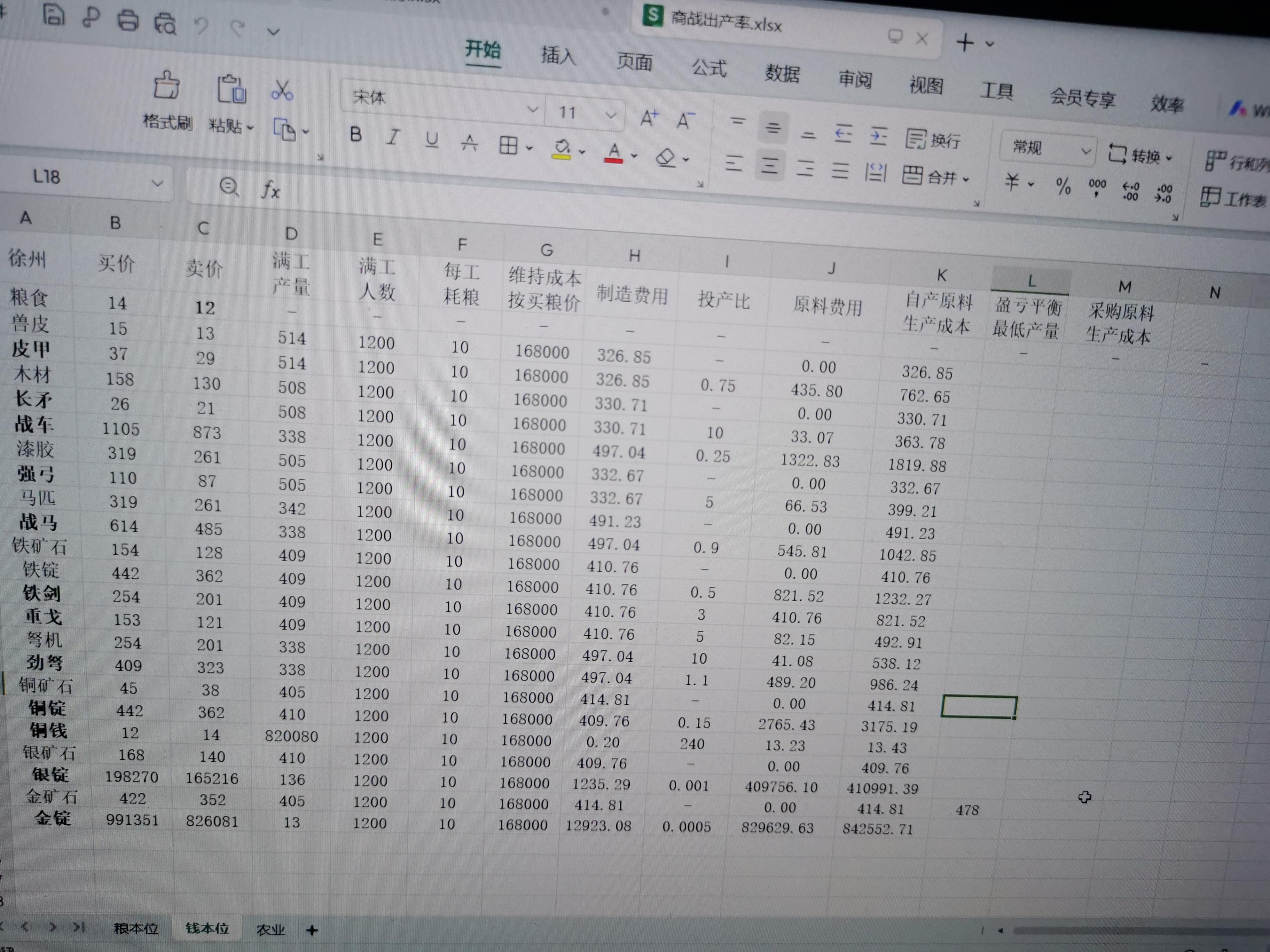
Task: Open Print Preview from the quick toolbar
Action: click(165, 24)
